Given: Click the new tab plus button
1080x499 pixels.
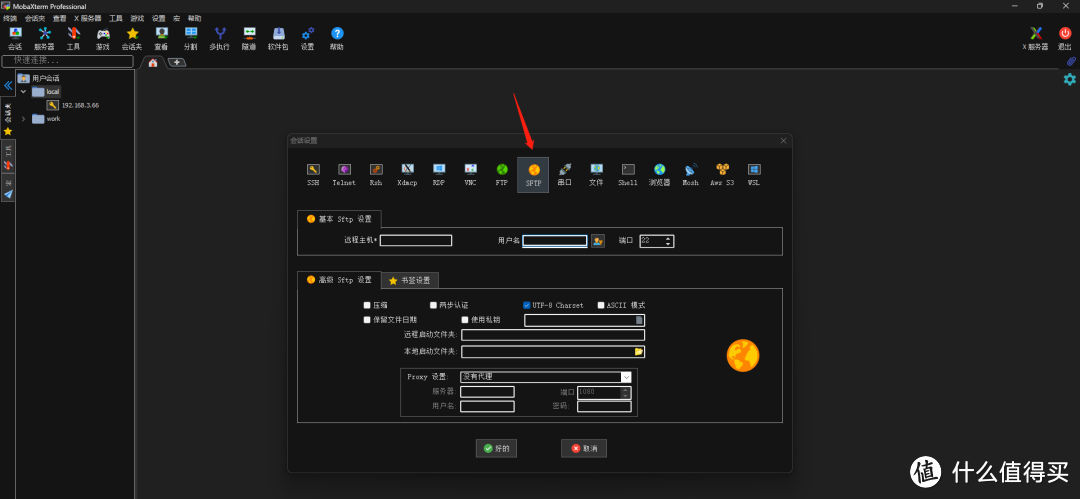Looking at the screenshot, I should tap(177, 63).
